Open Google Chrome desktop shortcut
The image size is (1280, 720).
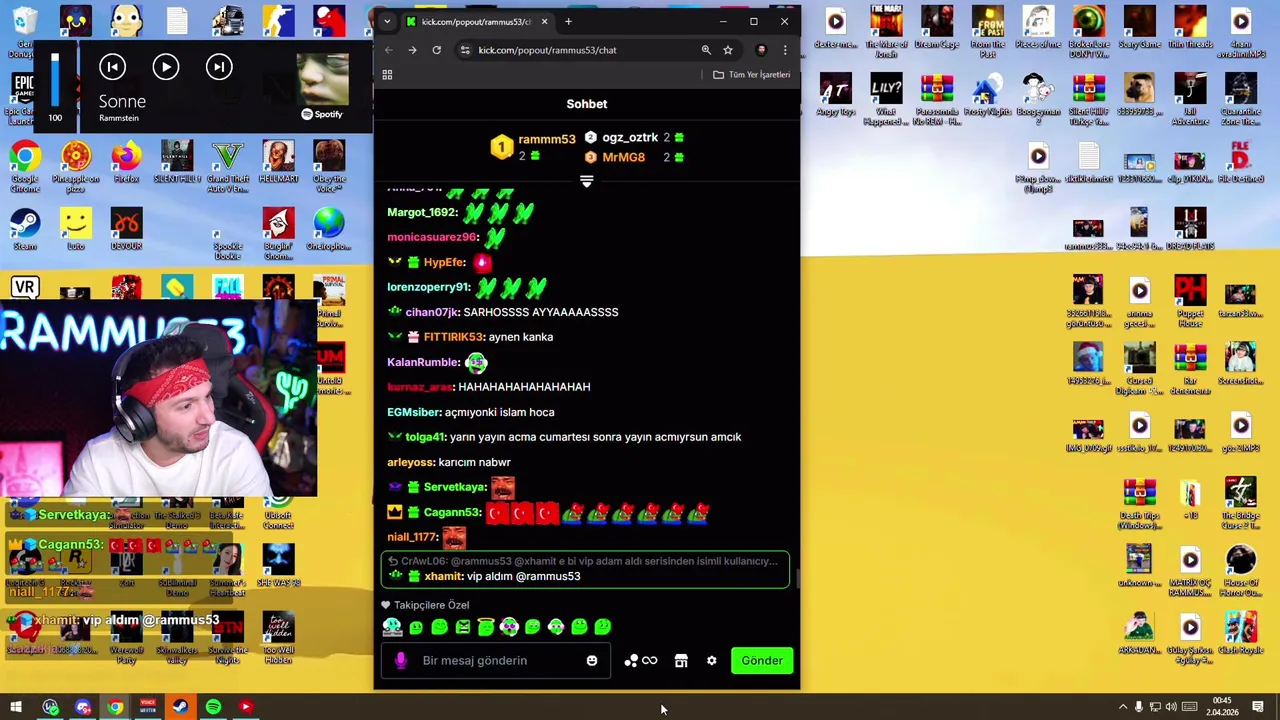(25, 166)
